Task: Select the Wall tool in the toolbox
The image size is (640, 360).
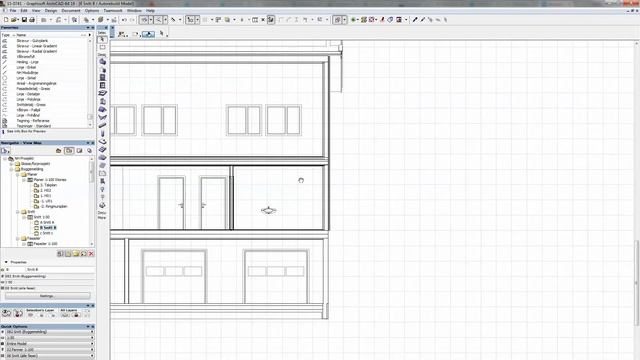Action: coord(102,62)
